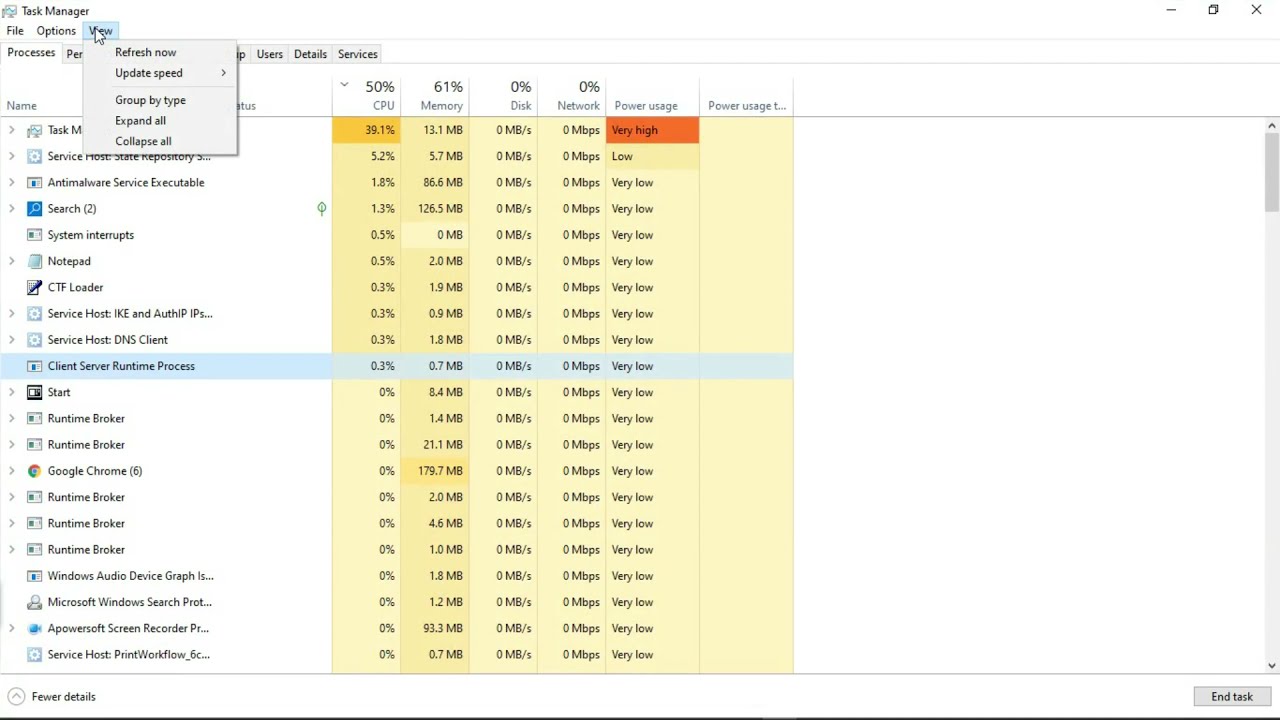Image resolution: width=1280 pixels, height=720 pixels.
Task: Click the System interrupts icon
Action: click(x=35, y=235)
